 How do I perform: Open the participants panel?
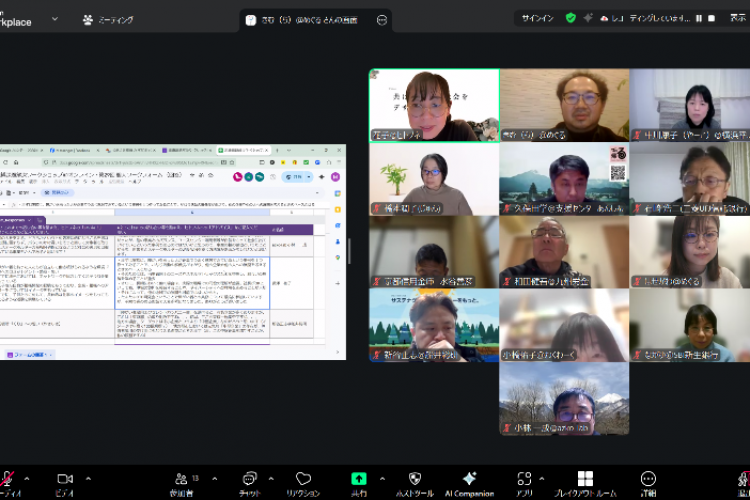pos(181,479)
